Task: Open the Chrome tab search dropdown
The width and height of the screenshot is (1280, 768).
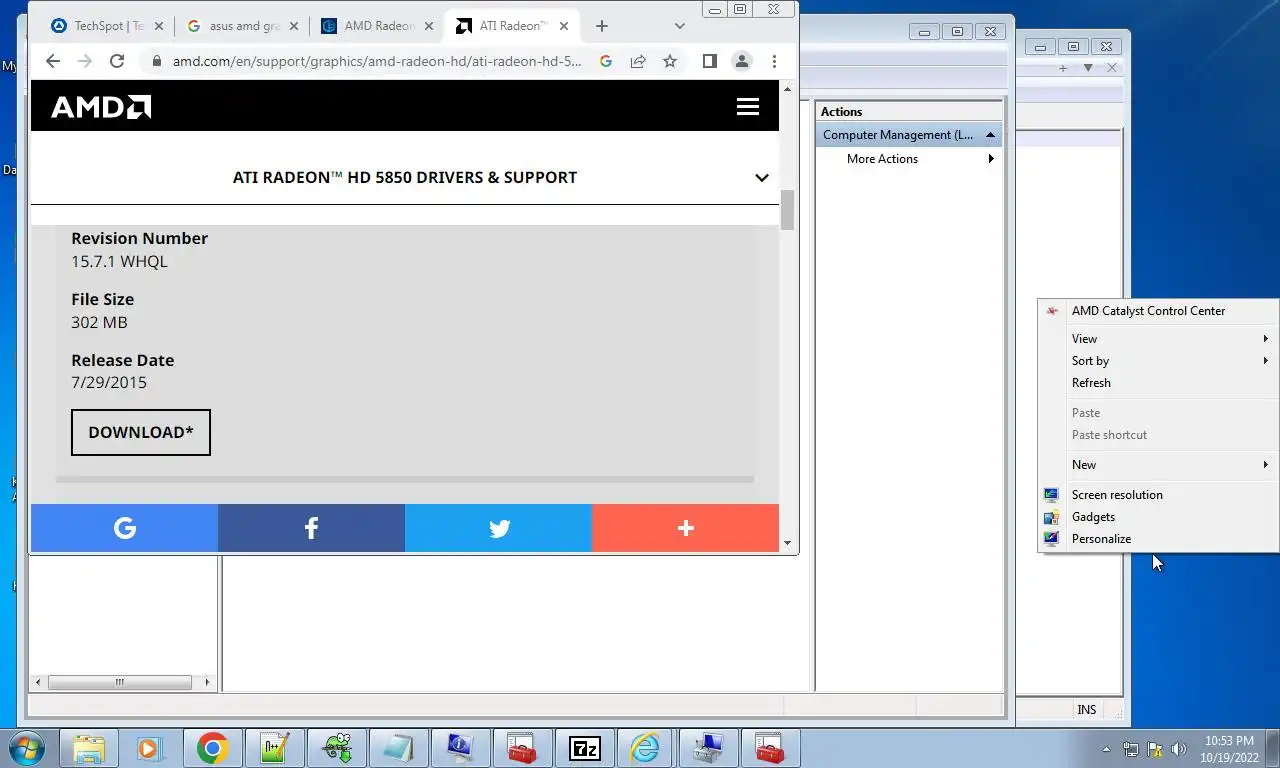Action: coord(680,26)
